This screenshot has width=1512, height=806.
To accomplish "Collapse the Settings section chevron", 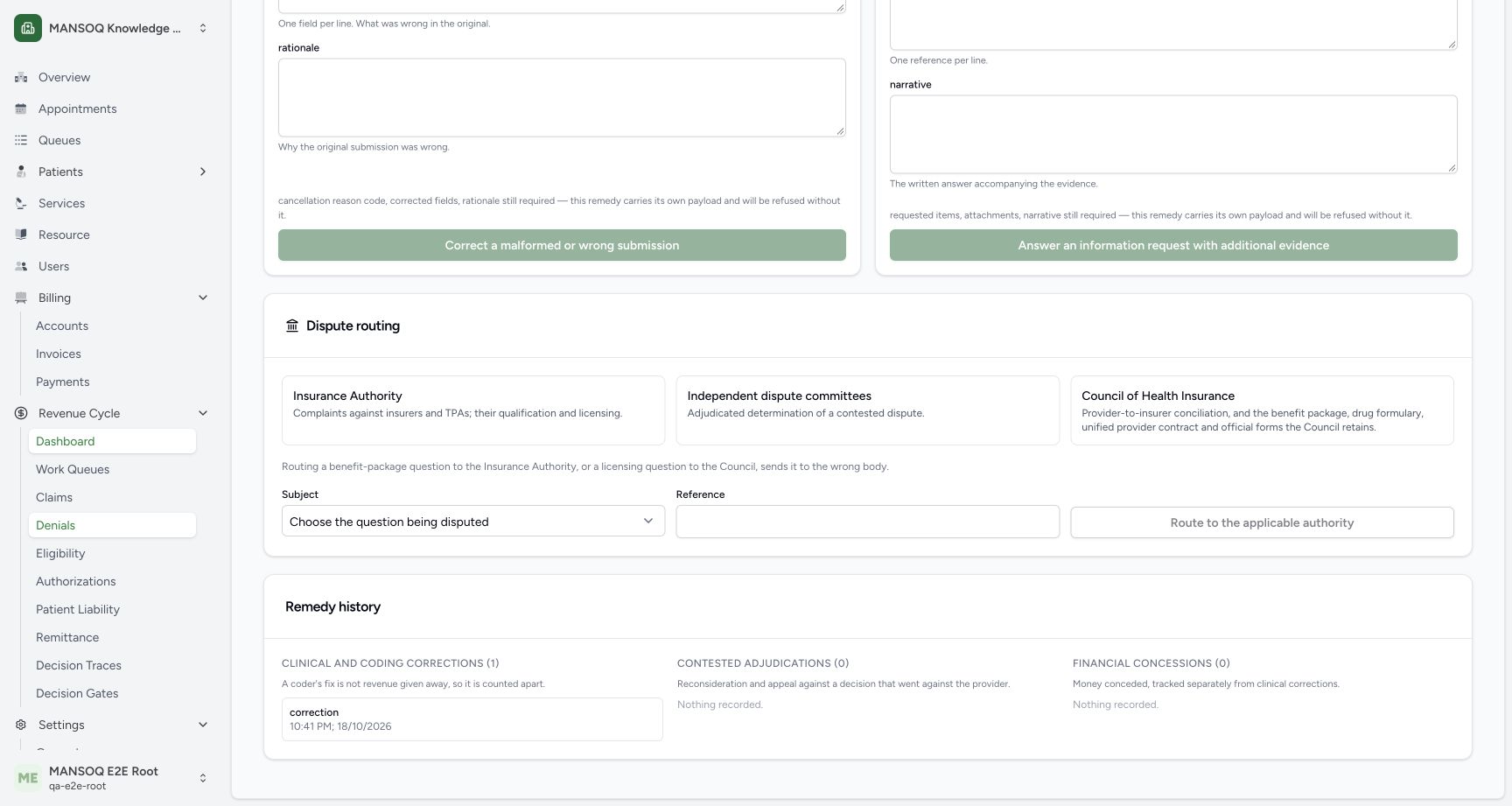I will [x=203, y=725].
